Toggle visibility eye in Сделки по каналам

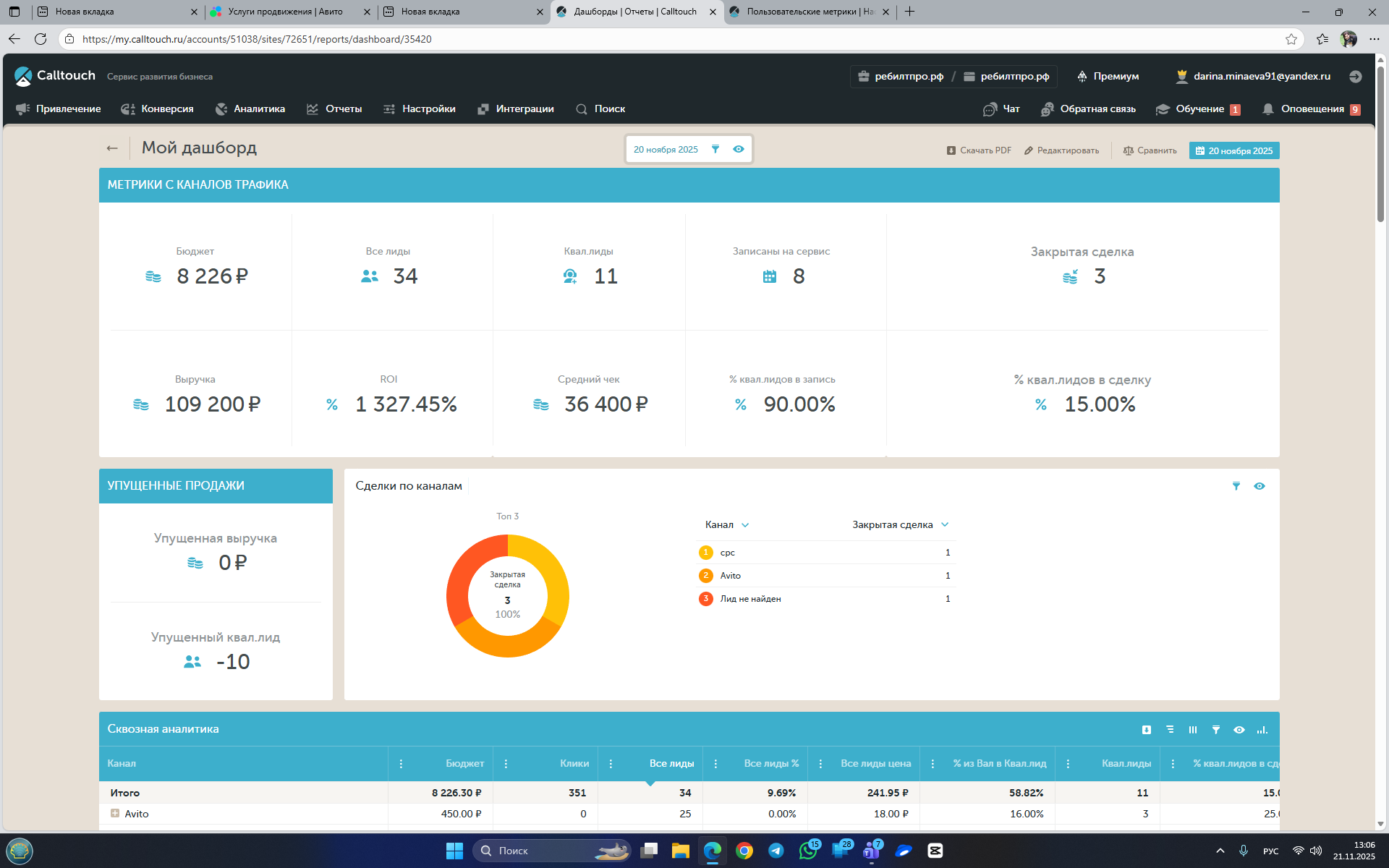1260,486
